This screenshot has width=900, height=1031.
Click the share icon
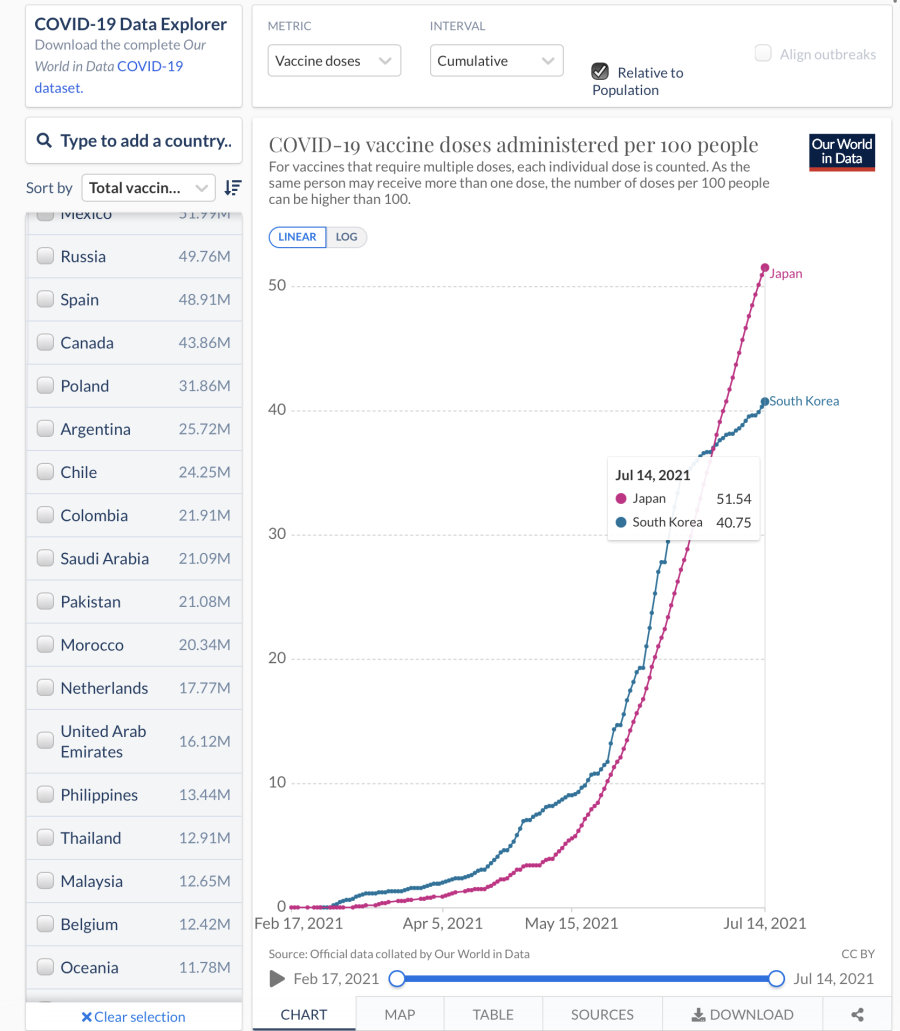pos(857,1014)
